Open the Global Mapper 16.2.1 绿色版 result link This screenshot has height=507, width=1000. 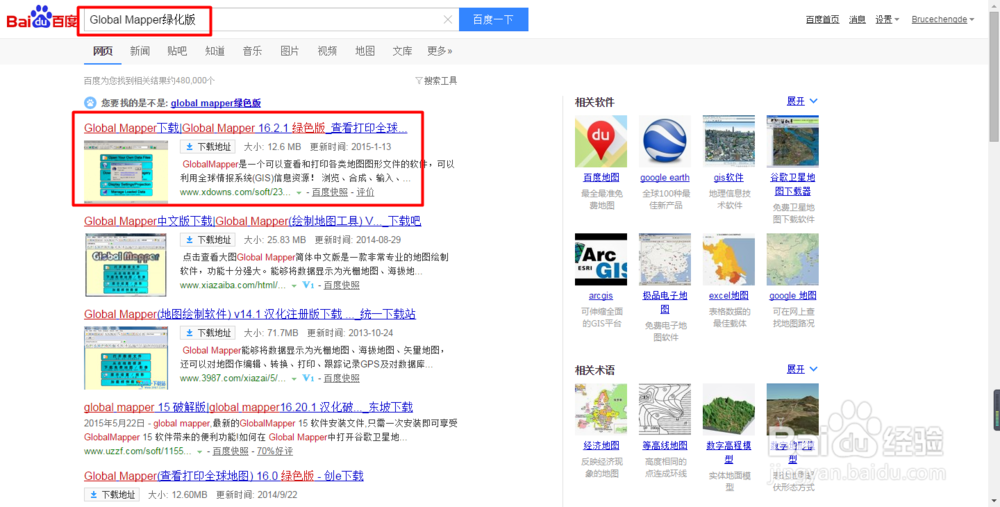point(246,128)
